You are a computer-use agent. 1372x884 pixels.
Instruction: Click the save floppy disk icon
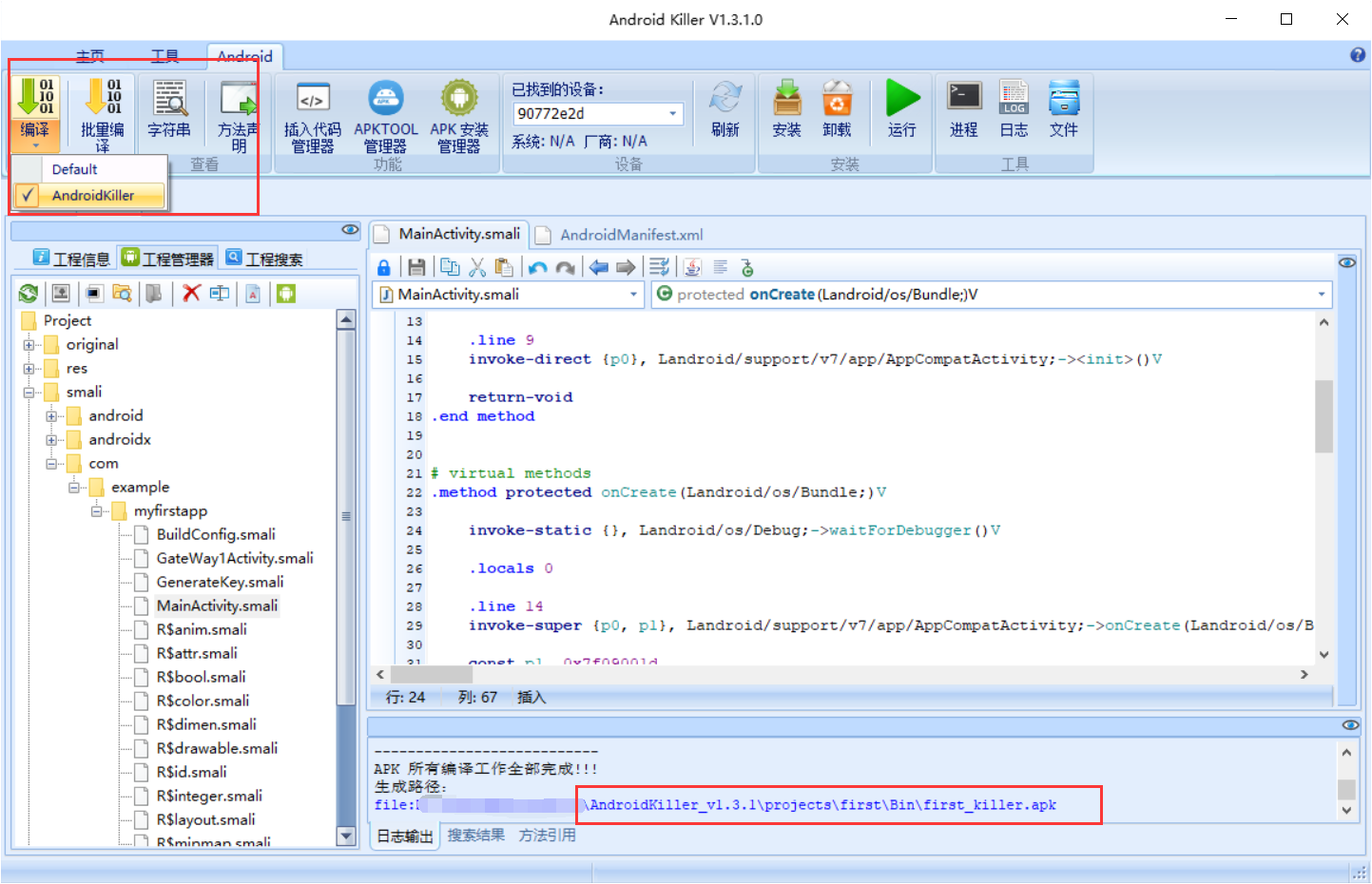[416, 268]
